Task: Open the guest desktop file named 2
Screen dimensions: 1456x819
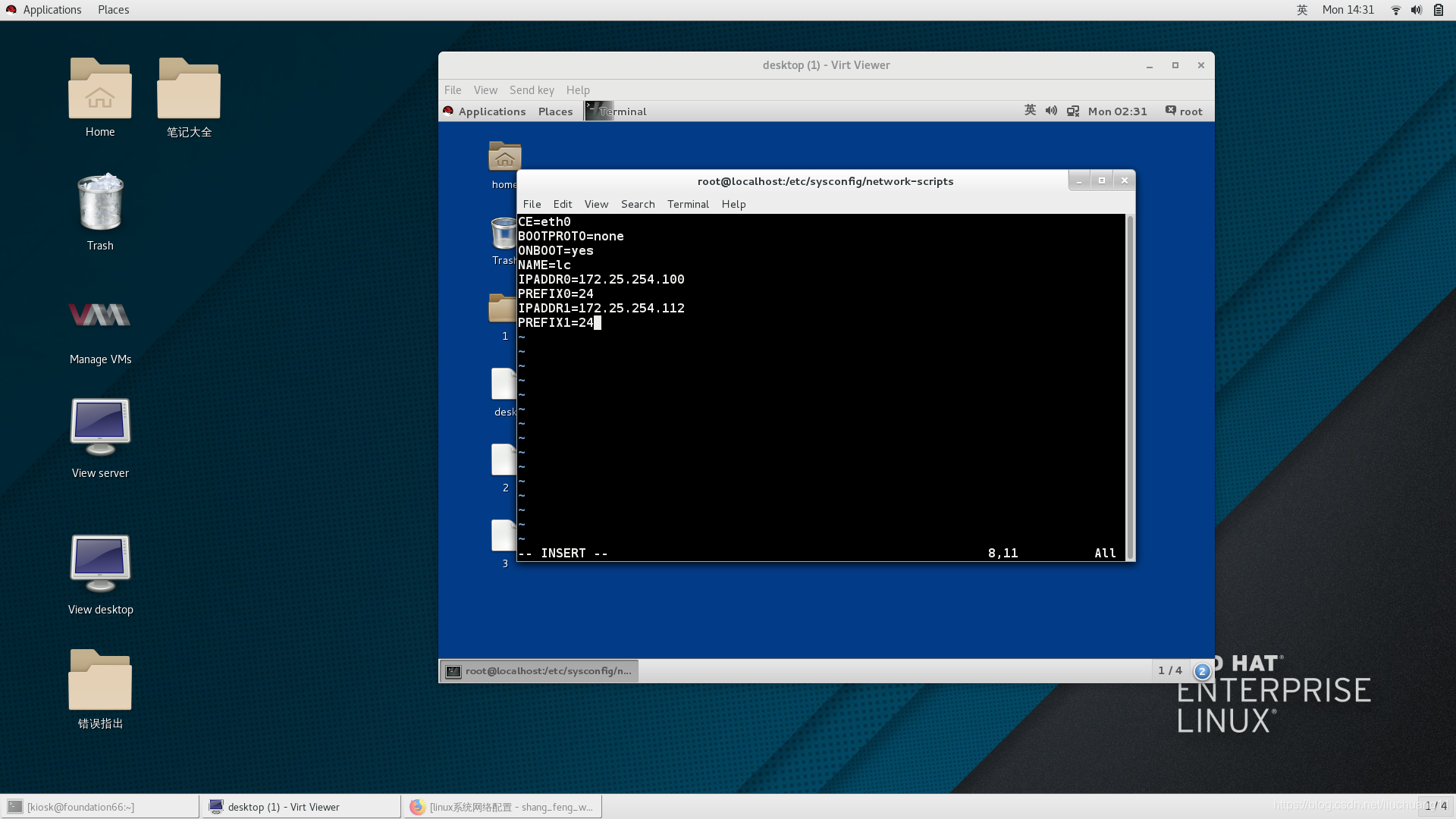Action: pos(504,460)
